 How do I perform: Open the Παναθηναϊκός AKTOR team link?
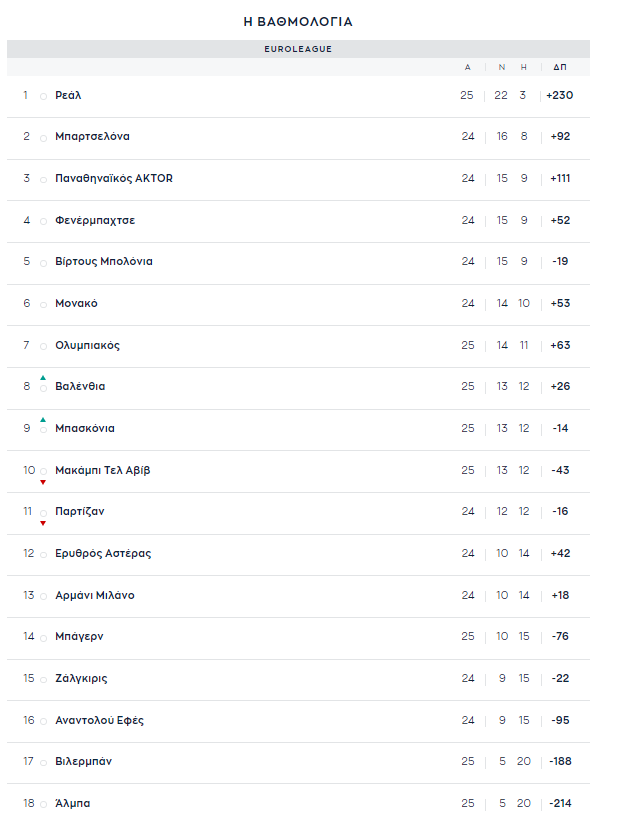click(114, 178)
